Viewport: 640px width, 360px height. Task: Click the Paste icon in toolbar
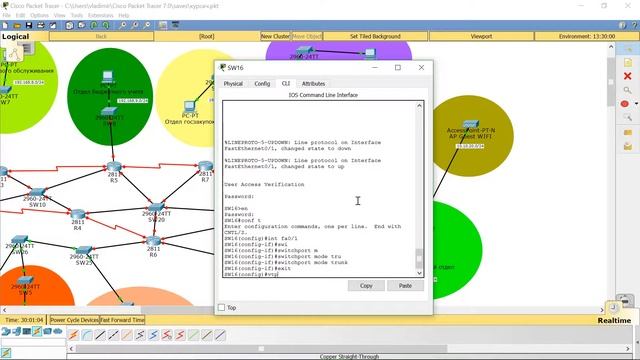tap(82, 25)
